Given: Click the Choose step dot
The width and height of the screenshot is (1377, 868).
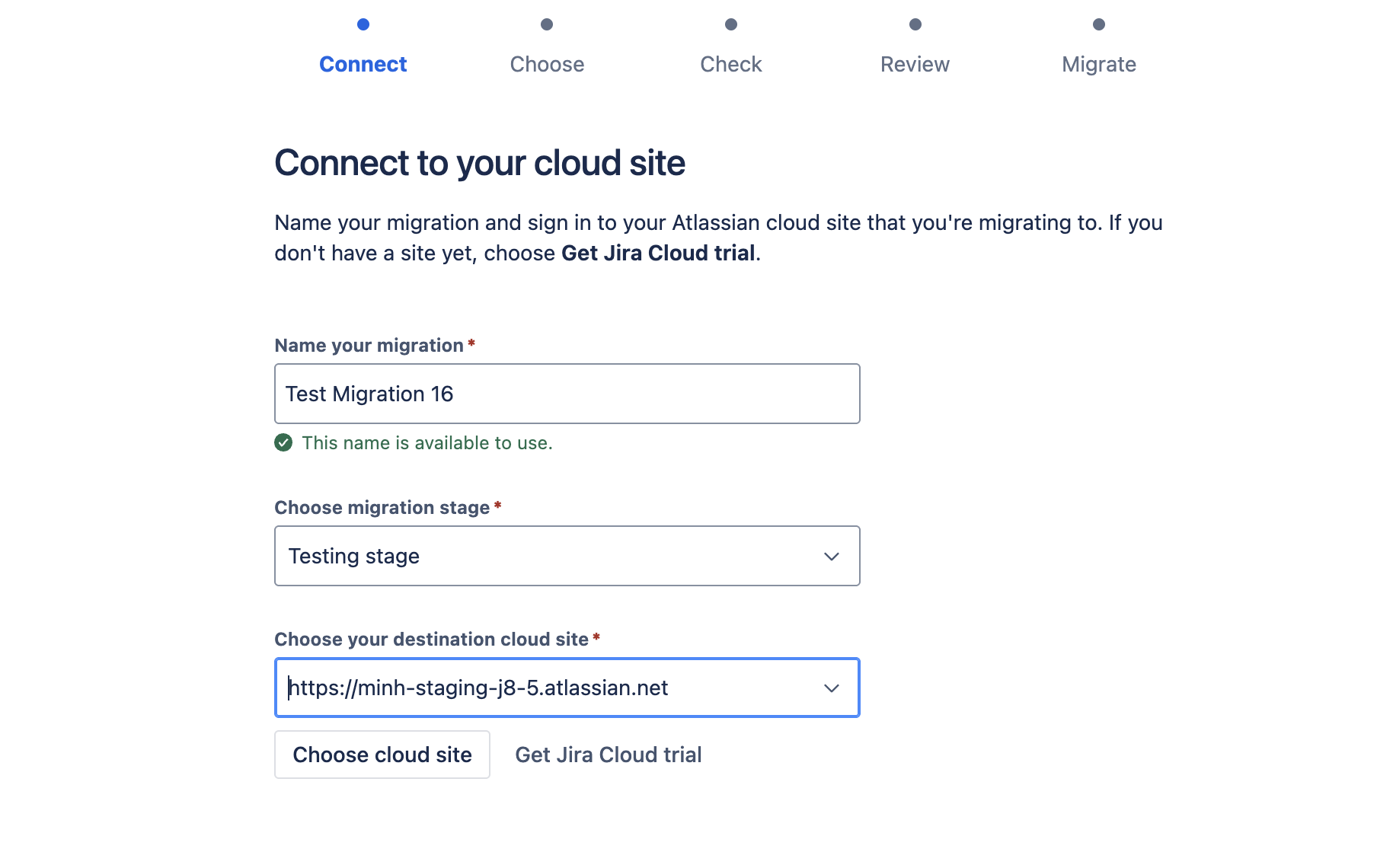Looking at the screenshot, I should [547, 24].
